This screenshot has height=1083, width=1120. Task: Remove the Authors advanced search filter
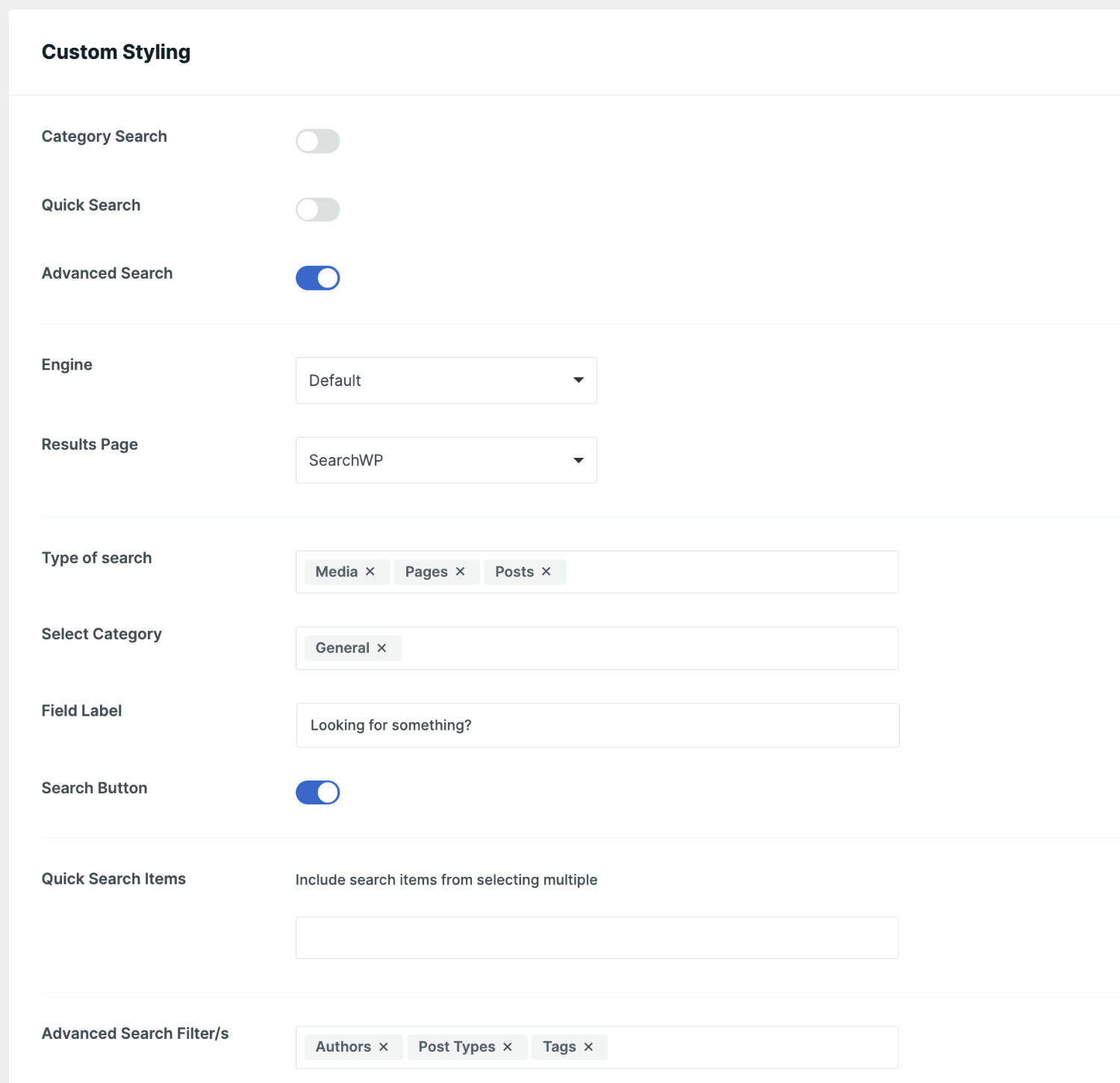[x=385, y=1046]
